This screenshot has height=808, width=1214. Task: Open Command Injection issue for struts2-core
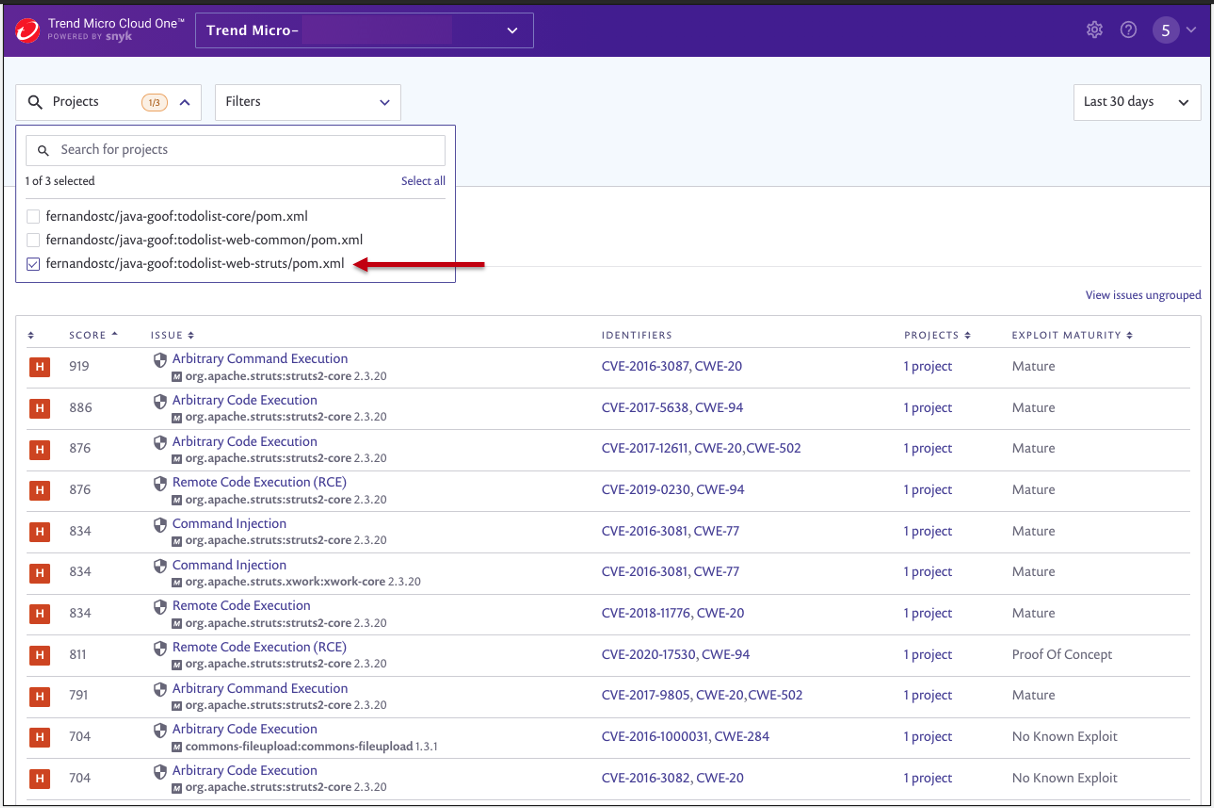pyautogui.click(x=229, y=524)
